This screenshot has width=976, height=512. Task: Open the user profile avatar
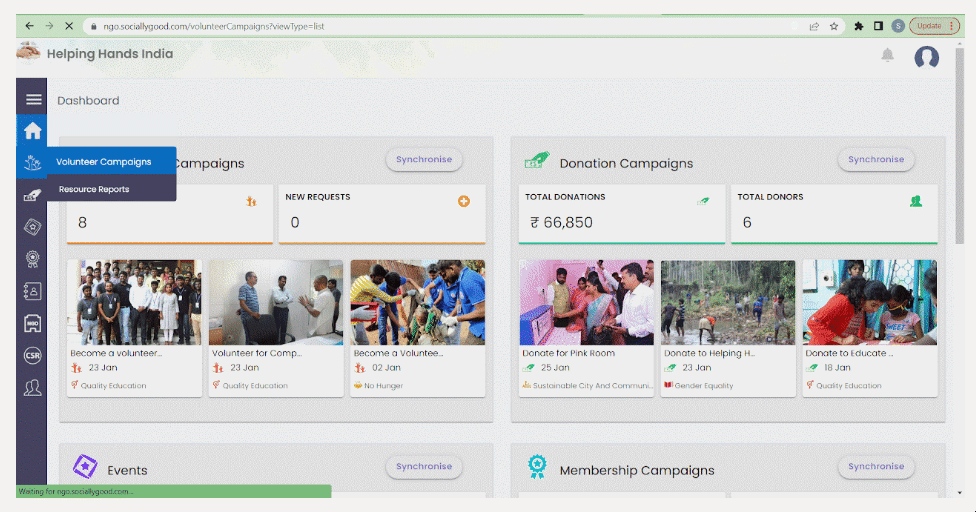point(926,57)
